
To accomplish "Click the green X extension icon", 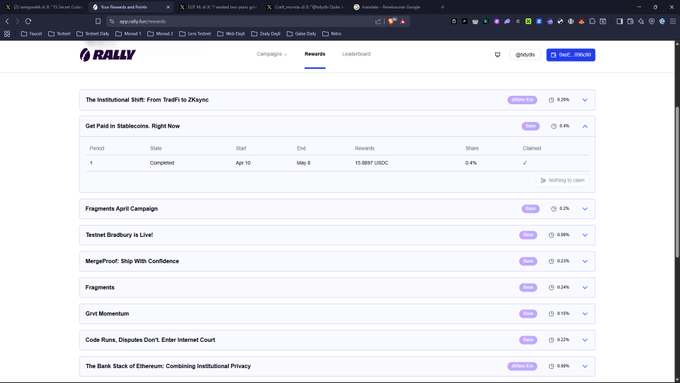I will coord(528,21).
